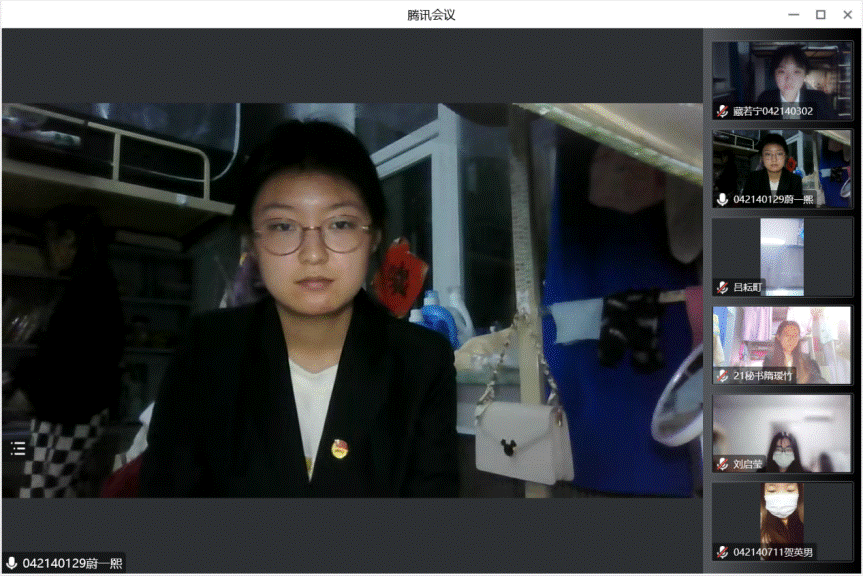
Task: Click the name label 臧若宁042140302
Action: [773, 111]
